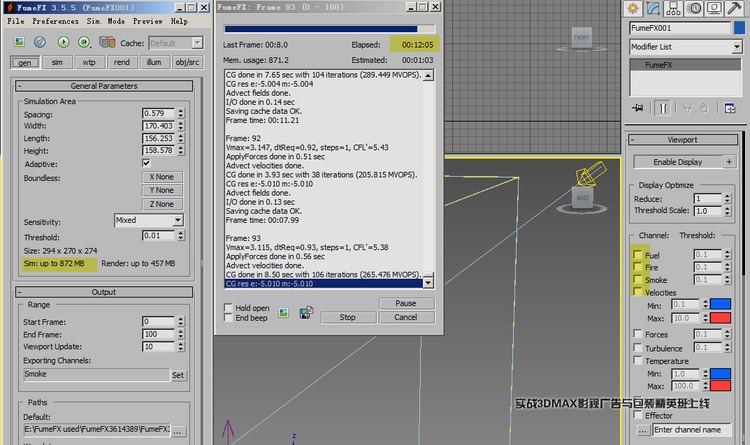This screenshot has width=750, height=445.
Task: Click Remove Modifier trash icon
Action: pyautogui.click(x=704, y=108)
